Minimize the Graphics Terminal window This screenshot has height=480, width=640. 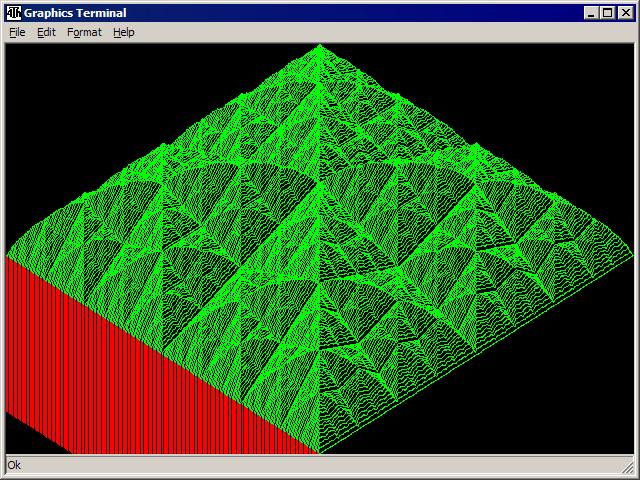coord(591,13)
